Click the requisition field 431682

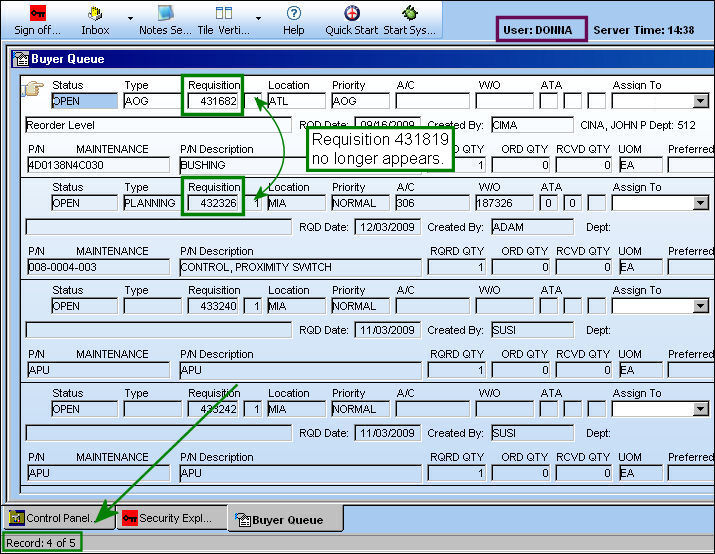coord(213,101)
